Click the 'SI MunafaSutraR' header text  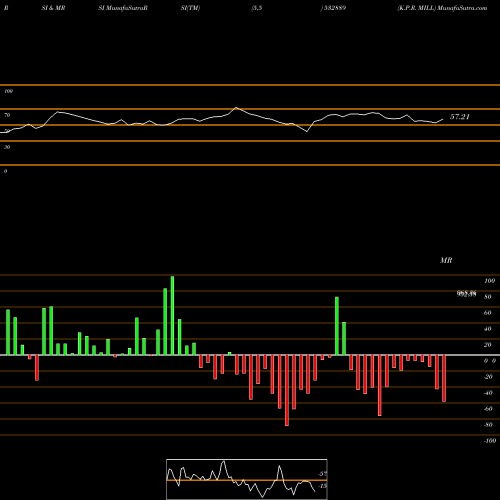[123, 8]
